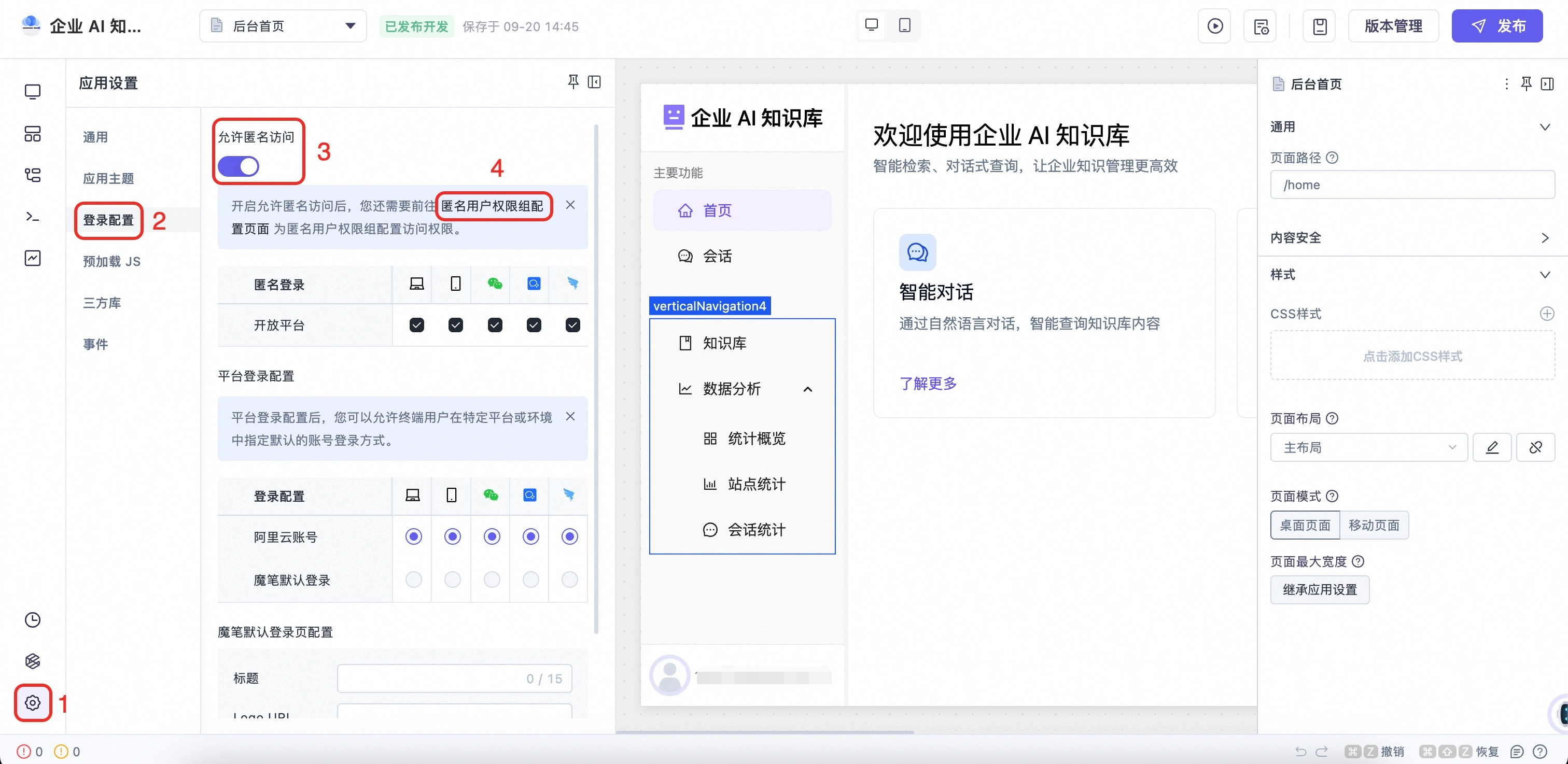Viewport: 1568px width, 764px height.
Task: Click the document settings icon next to preview
Action: (1261, 26)
